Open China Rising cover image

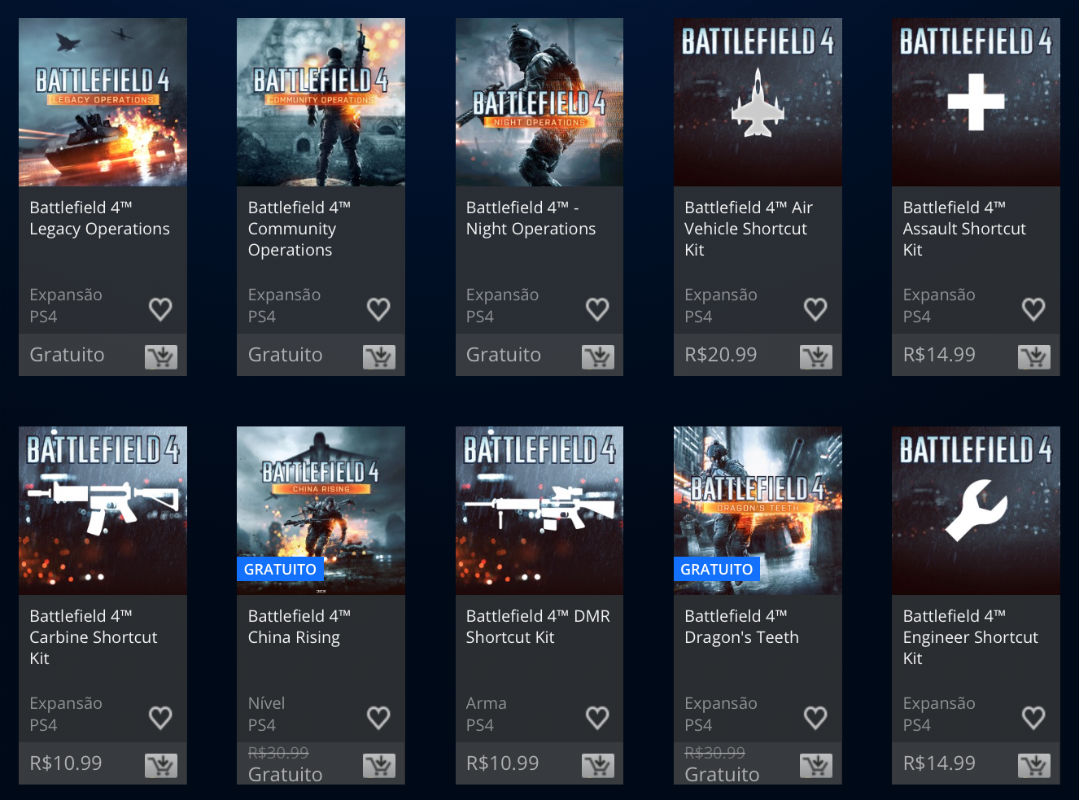pyautogui.click(x=321, y=510)
